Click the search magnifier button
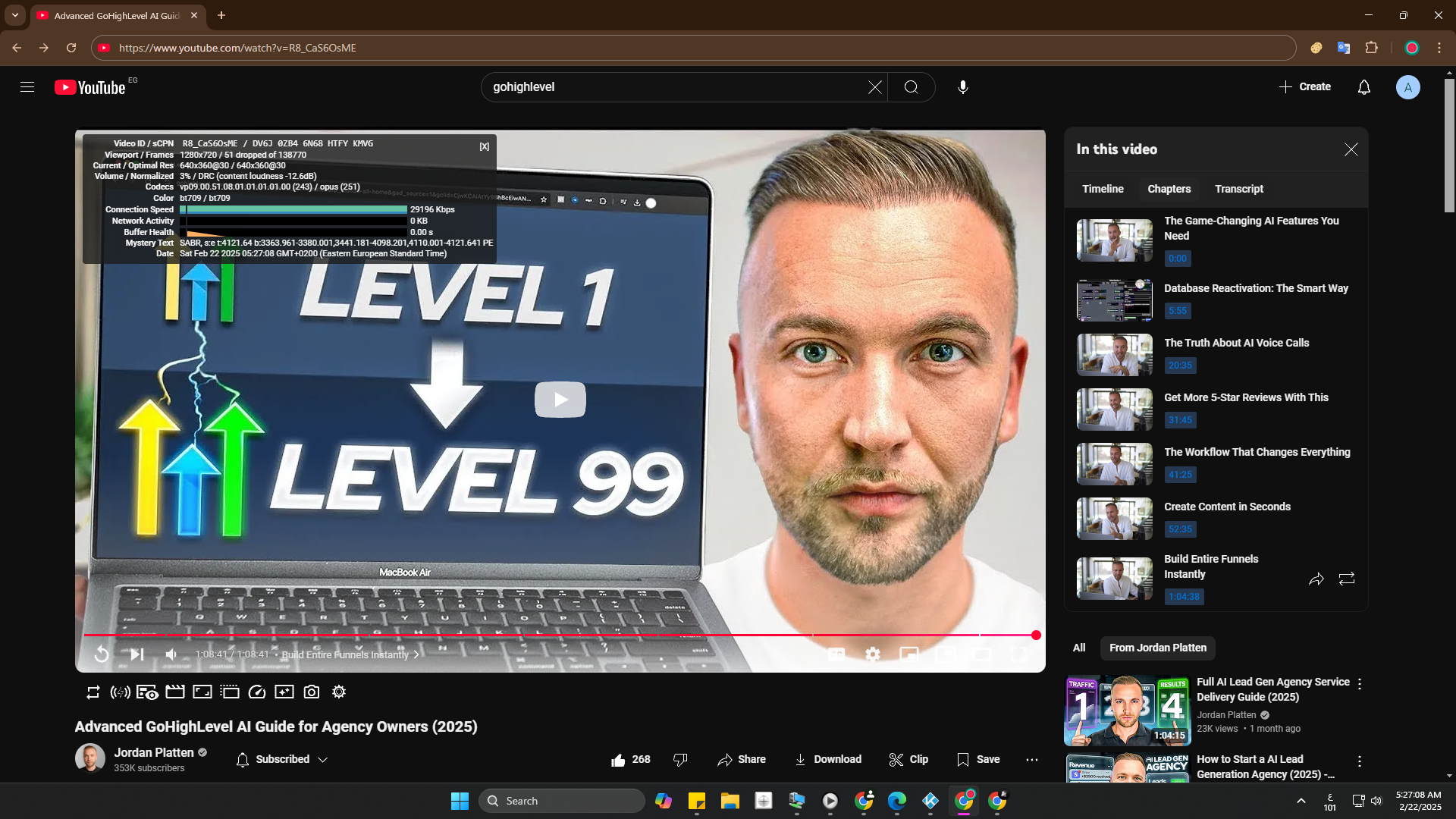1456x819 pixels. point(912,87)
